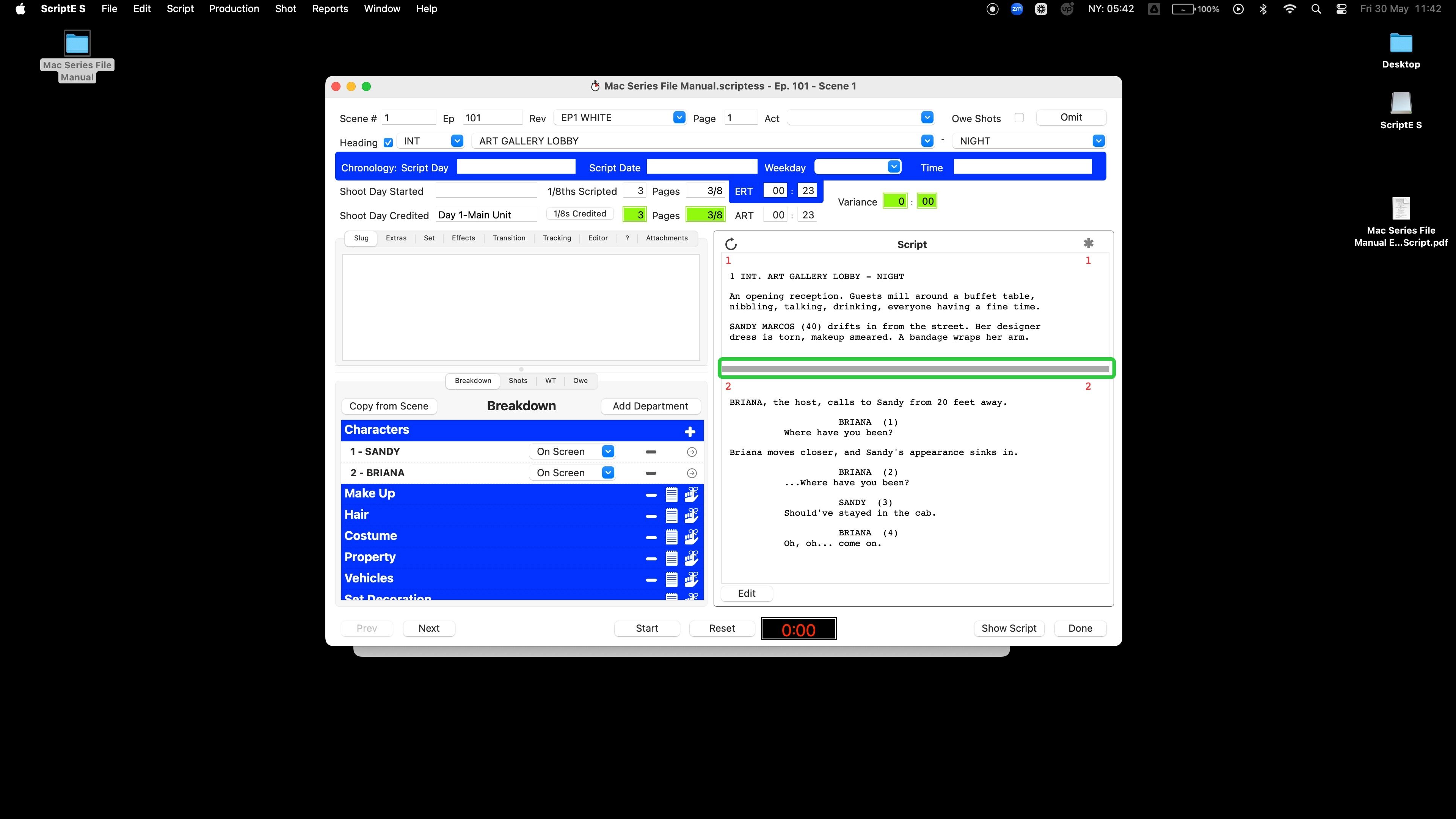Switch to the Shots tab
Viewport: 1456px width, 819px height.
[x=518, y=380]
